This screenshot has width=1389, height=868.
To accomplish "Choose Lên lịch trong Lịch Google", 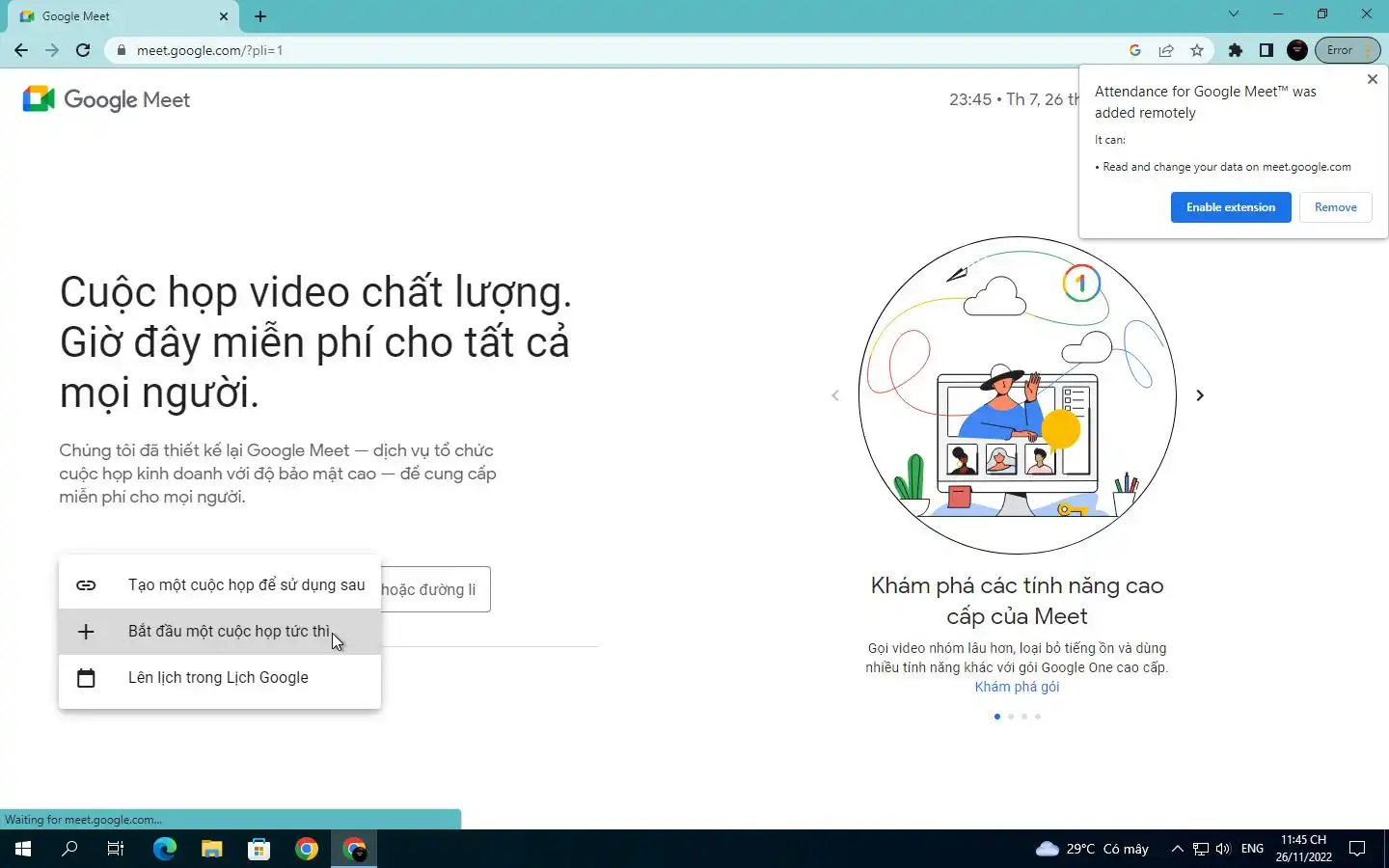I will 220,677.
